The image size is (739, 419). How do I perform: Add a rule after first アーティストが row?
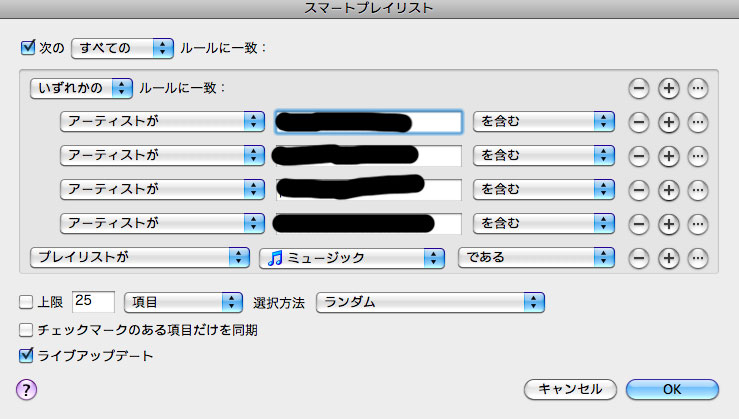[x=668, y=123]
